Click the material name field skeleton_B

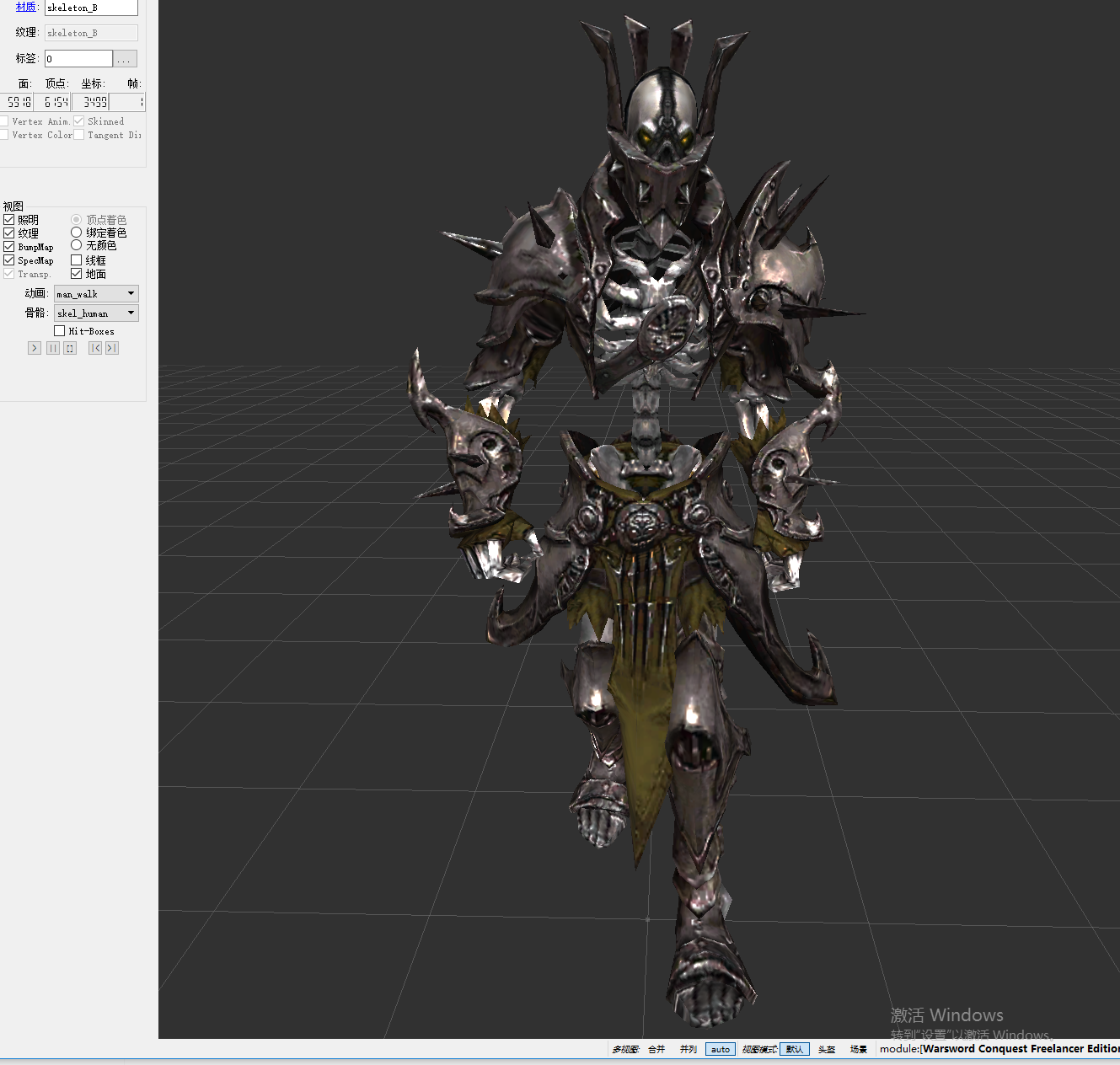tap(91, 8)
